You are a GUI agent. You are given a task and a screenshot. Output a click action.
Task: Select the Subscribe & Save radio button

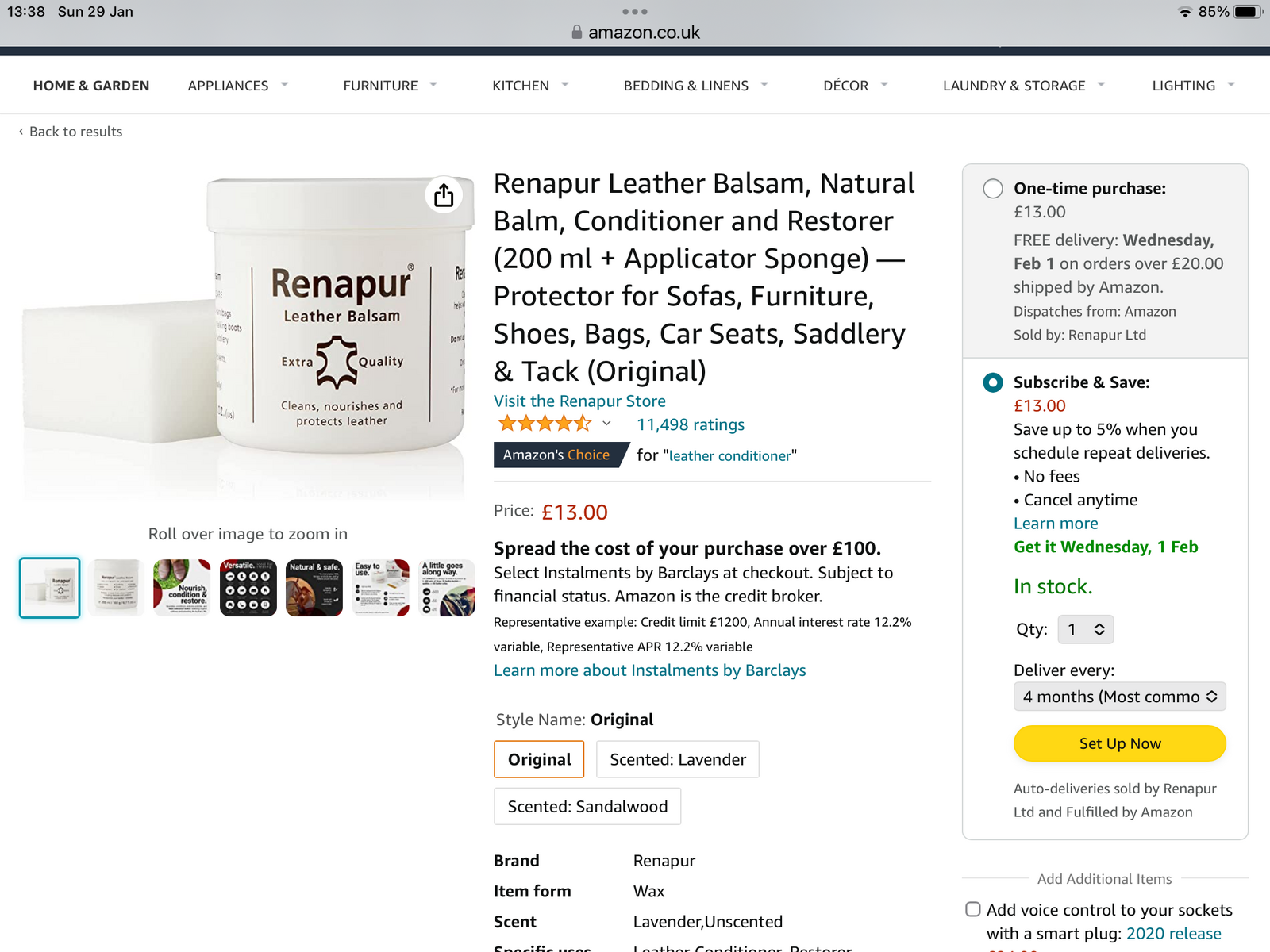(x=992, y=382)
